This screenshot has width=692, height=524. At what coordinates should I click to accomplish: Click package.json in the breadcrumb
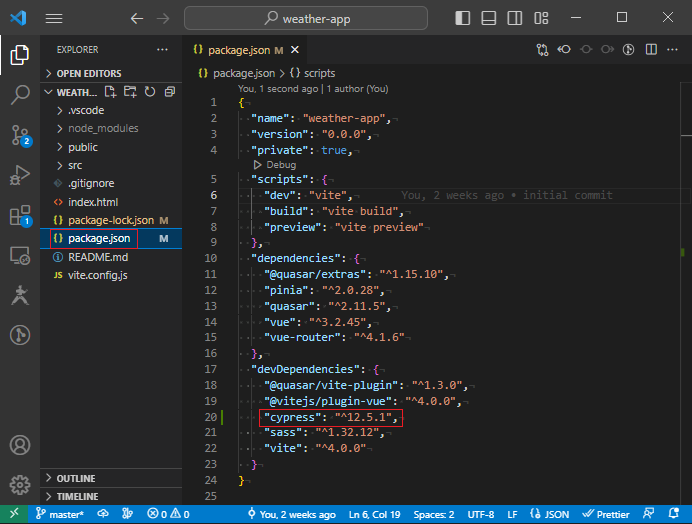pyautogui.click(x=244, y=73)
